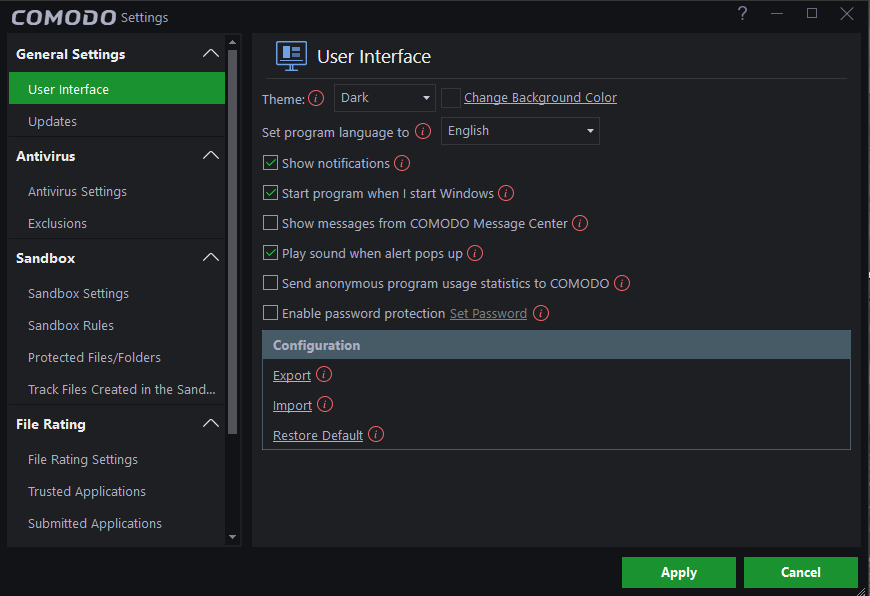This screenshot has width=870, height=596.
Task: Open the Theme dropdown showing Dark
Action: [x=385, y=98]
